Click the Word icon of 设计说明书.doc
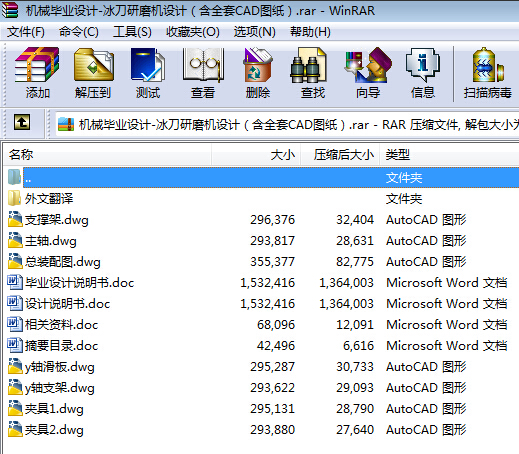The image size is (519, 454). pos(15,303)
